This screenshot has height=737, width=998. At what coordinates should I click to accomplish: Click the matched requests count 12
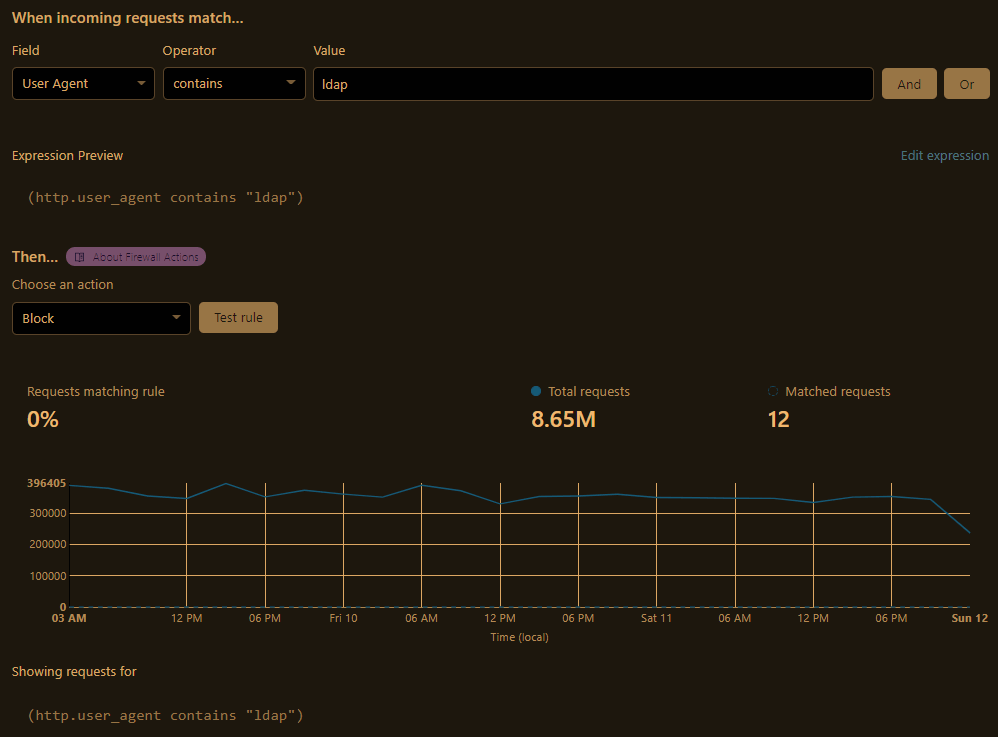click(x=778, y=419)
